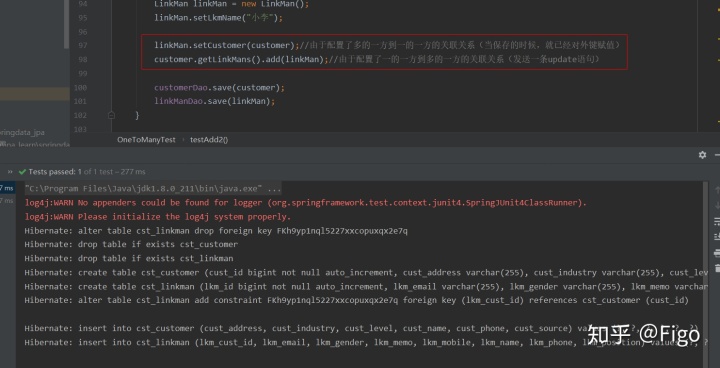This screenshot has height=368, width=720.
Task: Select the highlighted test result row
Action: (x=8, y=187)
